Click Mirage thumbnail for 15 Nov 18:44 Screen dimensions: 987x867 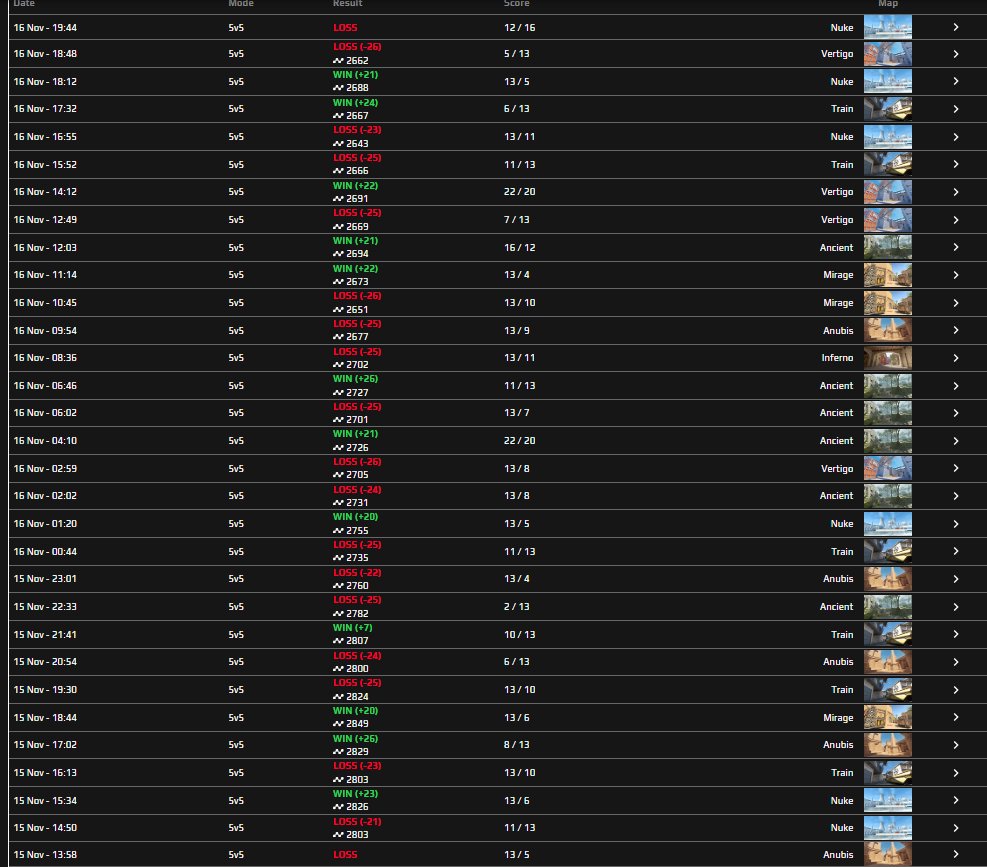pos(888,717)
